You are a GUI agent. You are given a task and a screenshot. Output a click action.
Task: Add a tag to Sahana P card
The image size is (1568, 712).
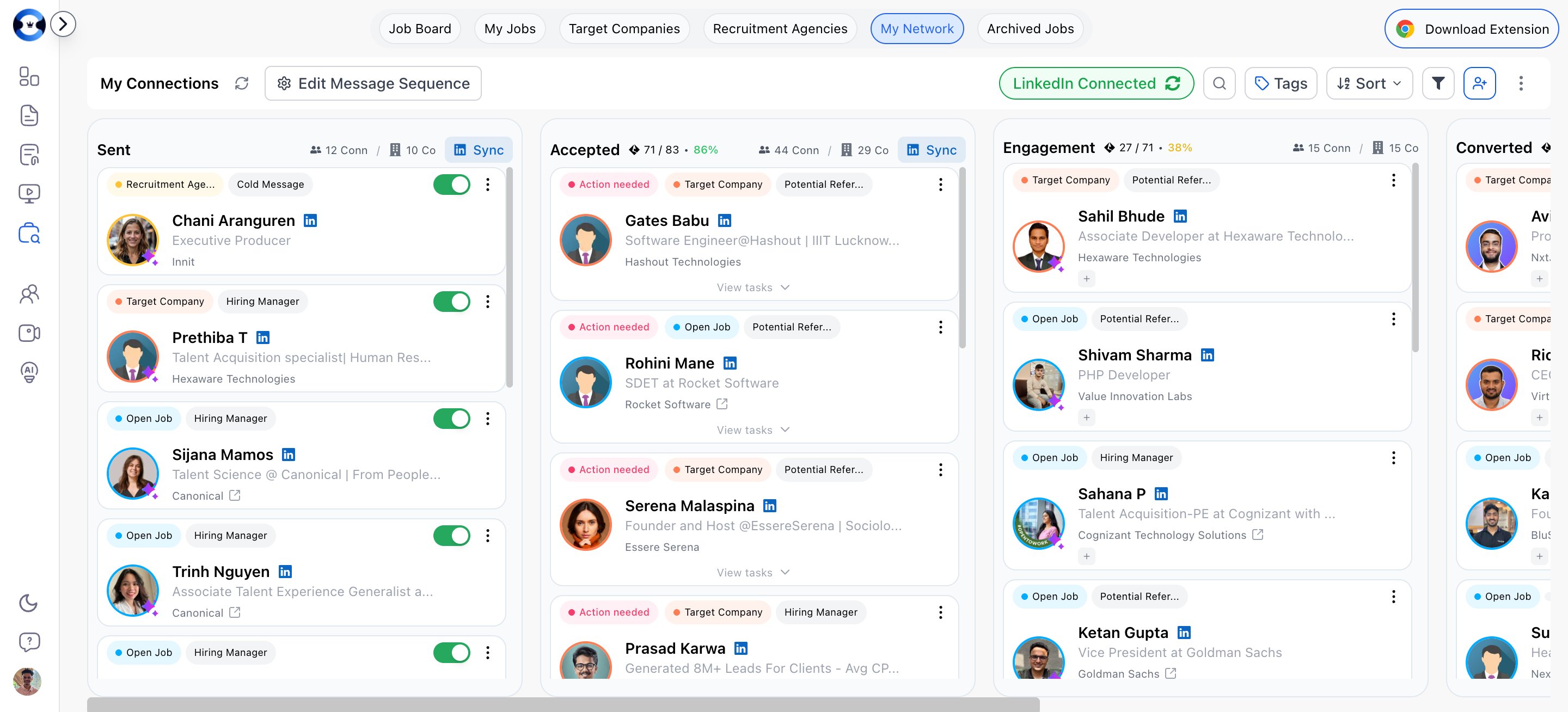point(1087,556)
